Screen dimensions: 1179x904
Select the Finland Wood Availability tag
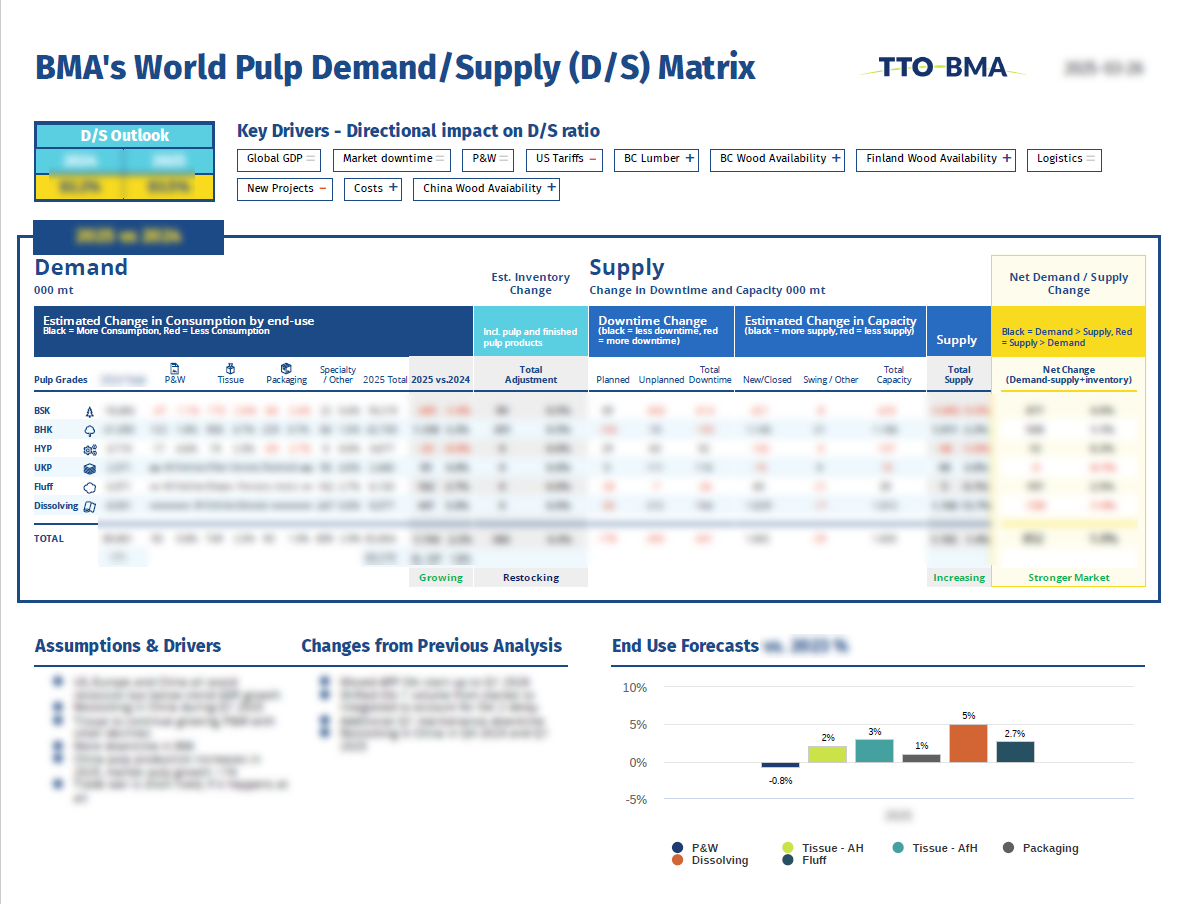click(939, 159)
